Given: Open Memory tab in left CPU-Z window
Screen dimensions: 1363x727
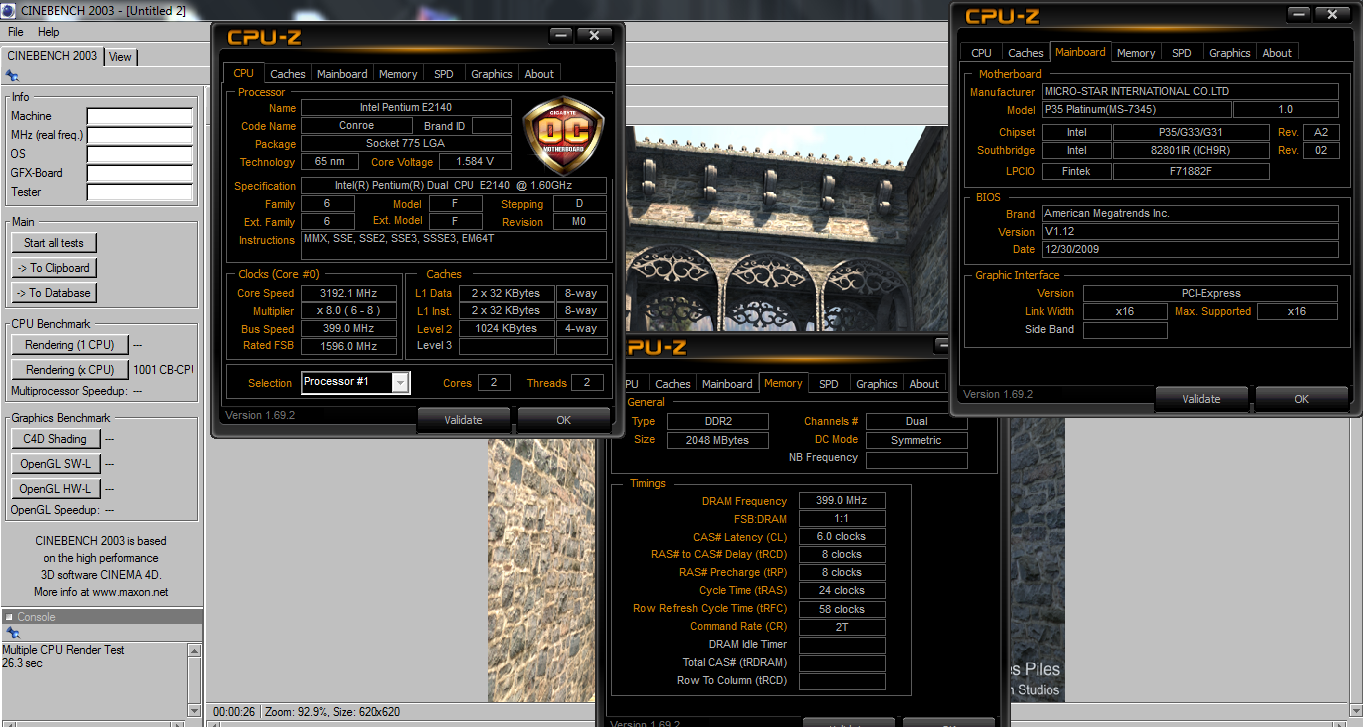Looking at the screenshot, I should [x=398, y=74].
